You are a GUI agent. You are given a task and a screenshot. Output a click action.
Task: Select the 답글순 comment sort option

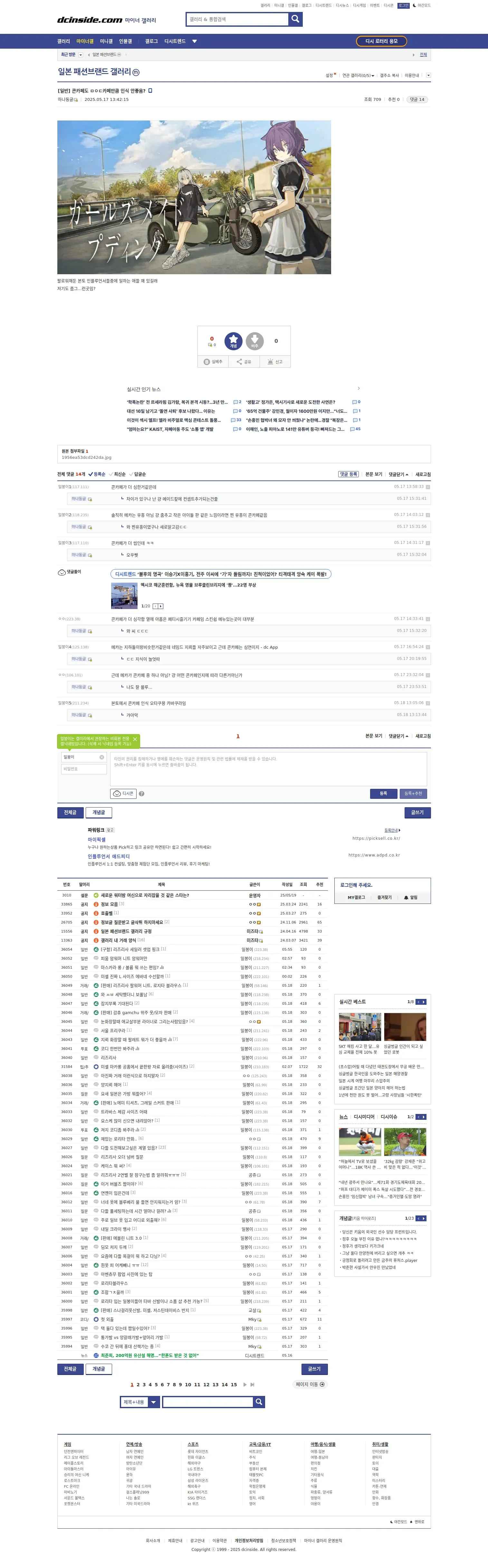pyautogui.click(x=138, y=474)
